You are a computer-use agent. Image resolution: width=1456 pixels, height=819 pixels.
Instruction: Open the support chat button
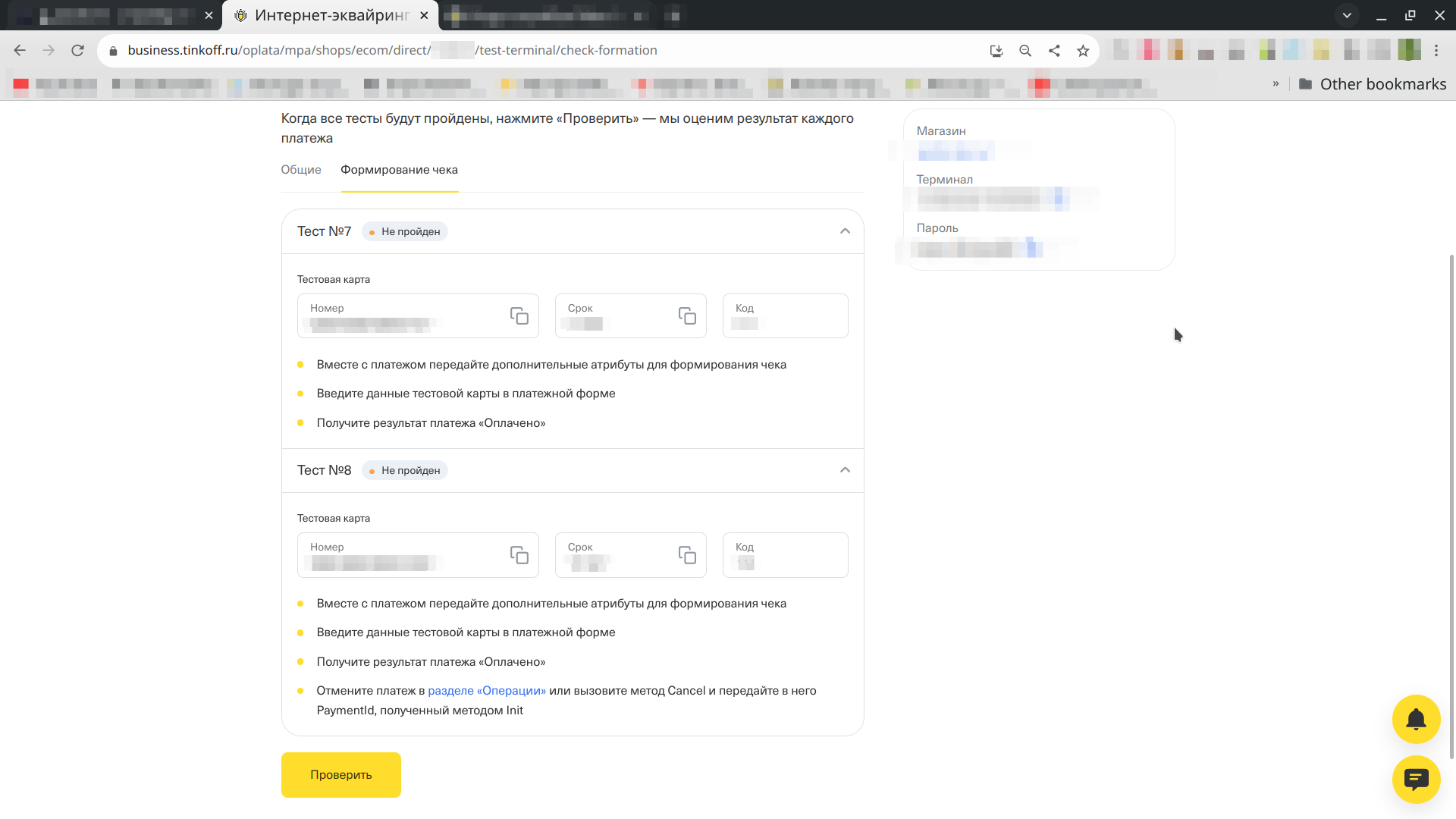tap(1416, 780)
